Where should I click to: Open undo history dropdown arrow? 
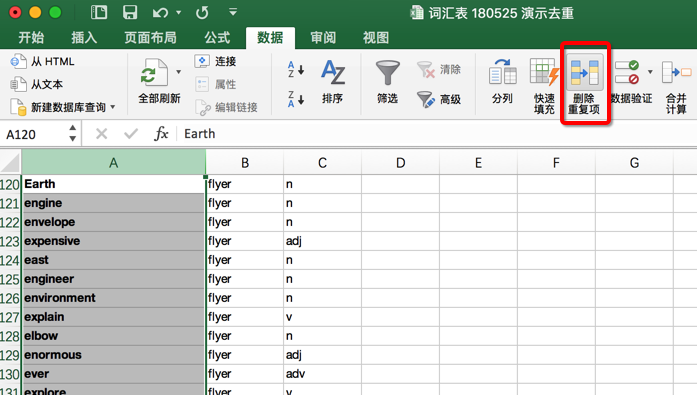[179, 13]
